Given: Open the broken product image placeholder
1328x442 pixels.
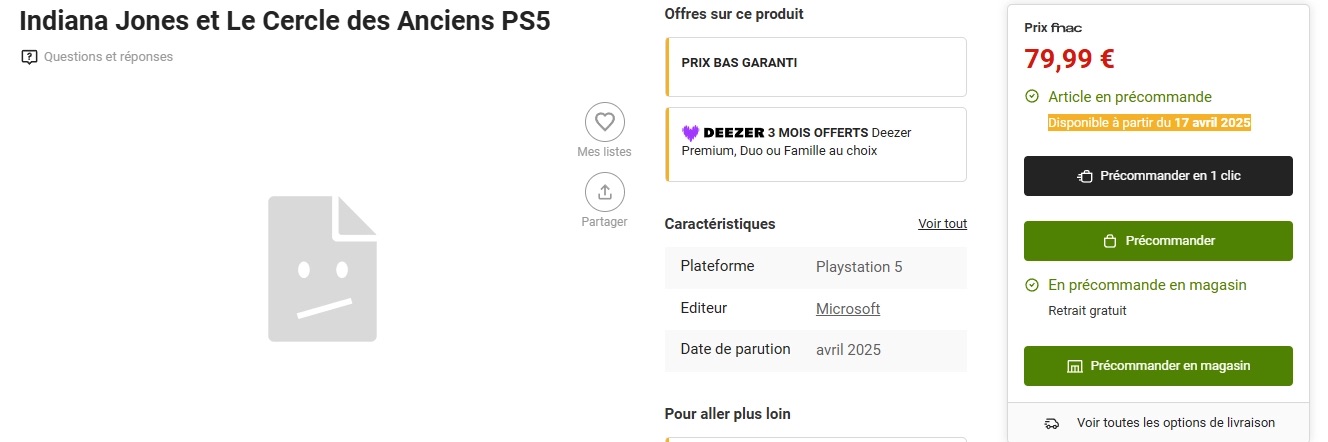Looking at the screenshot, I should (322, 269).
